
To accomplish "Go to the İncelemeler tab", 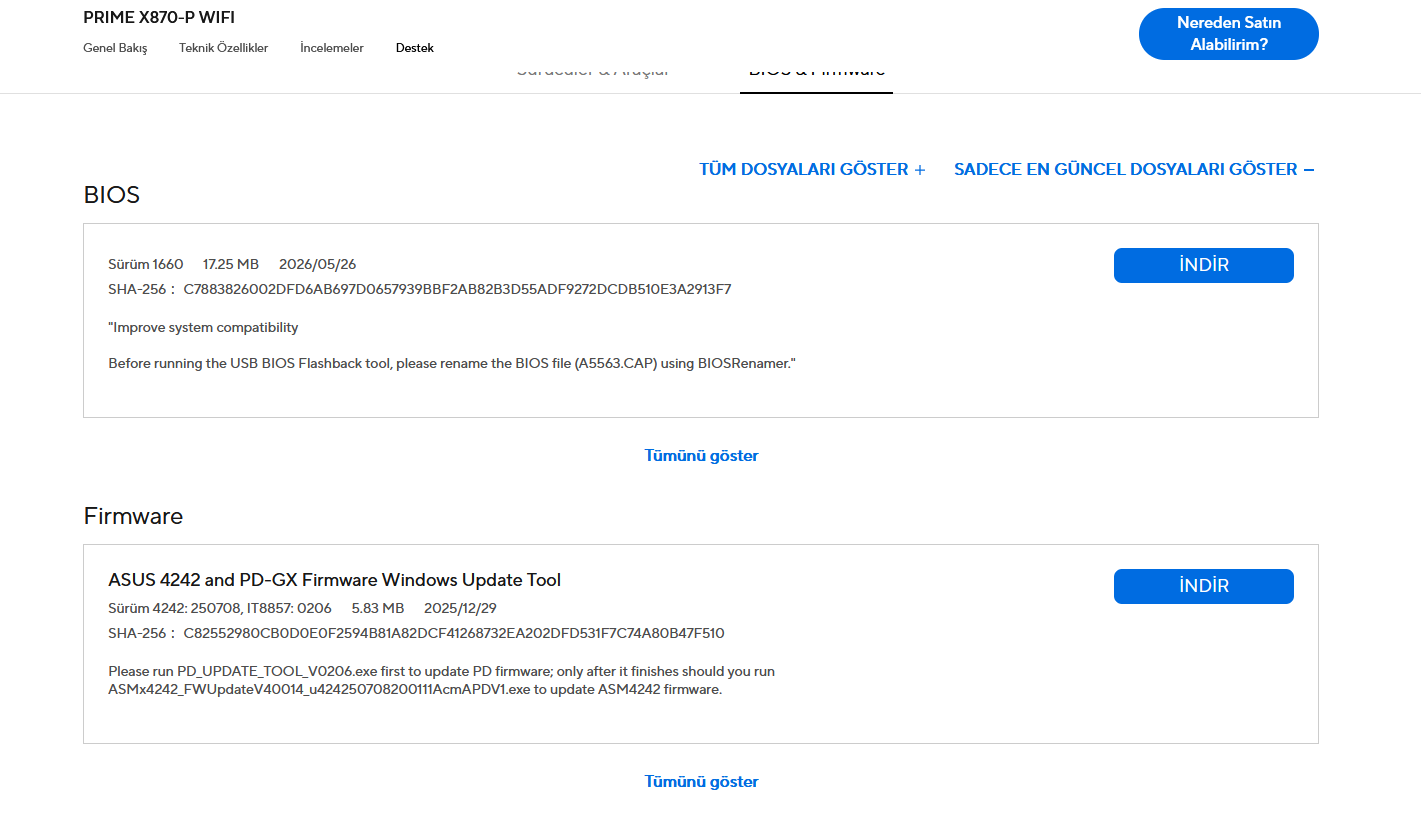I will pyautogui.click(x=332, y=48).
